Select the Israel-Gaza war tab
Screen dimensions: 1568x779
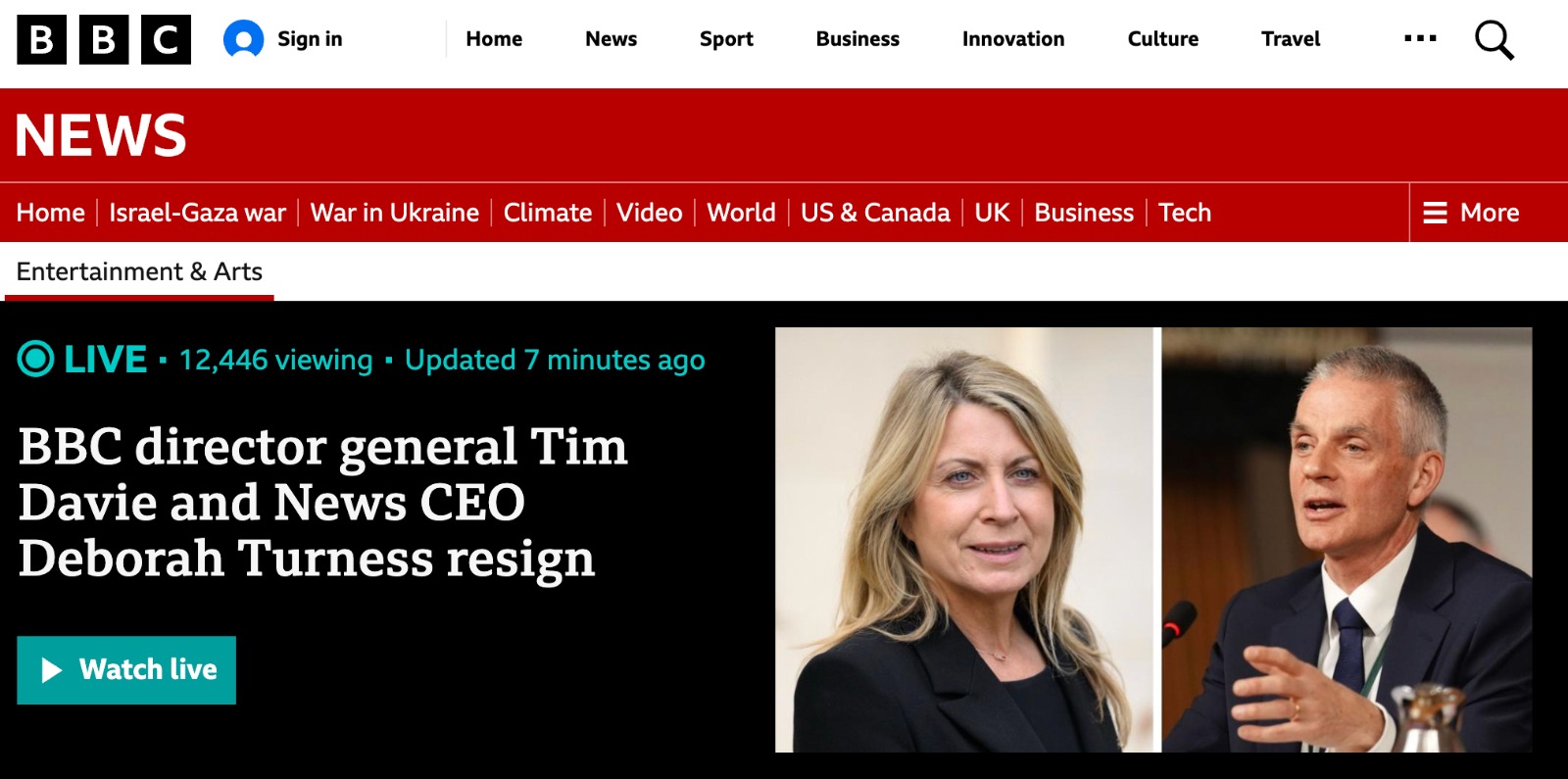pos(197,213)
